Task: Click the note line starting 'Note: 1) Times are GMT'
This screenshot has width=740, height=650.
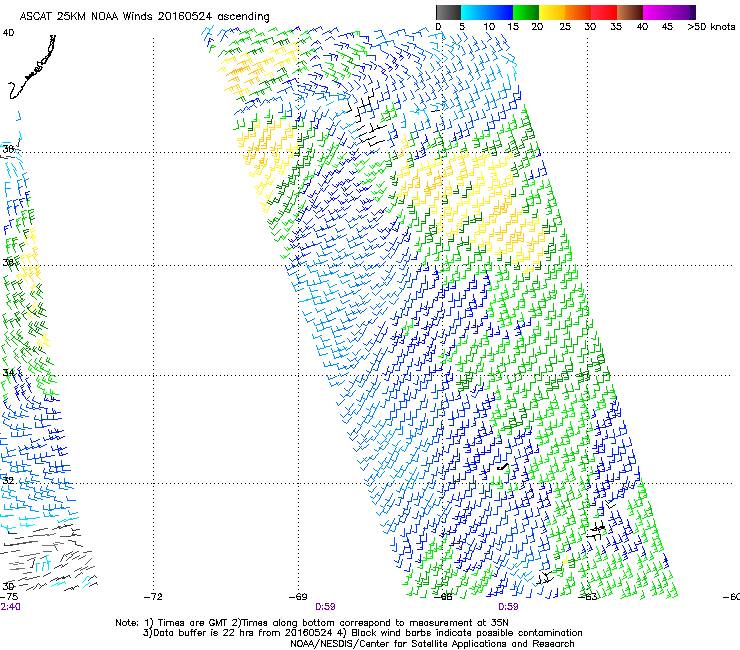Action: tap(312, 623)
